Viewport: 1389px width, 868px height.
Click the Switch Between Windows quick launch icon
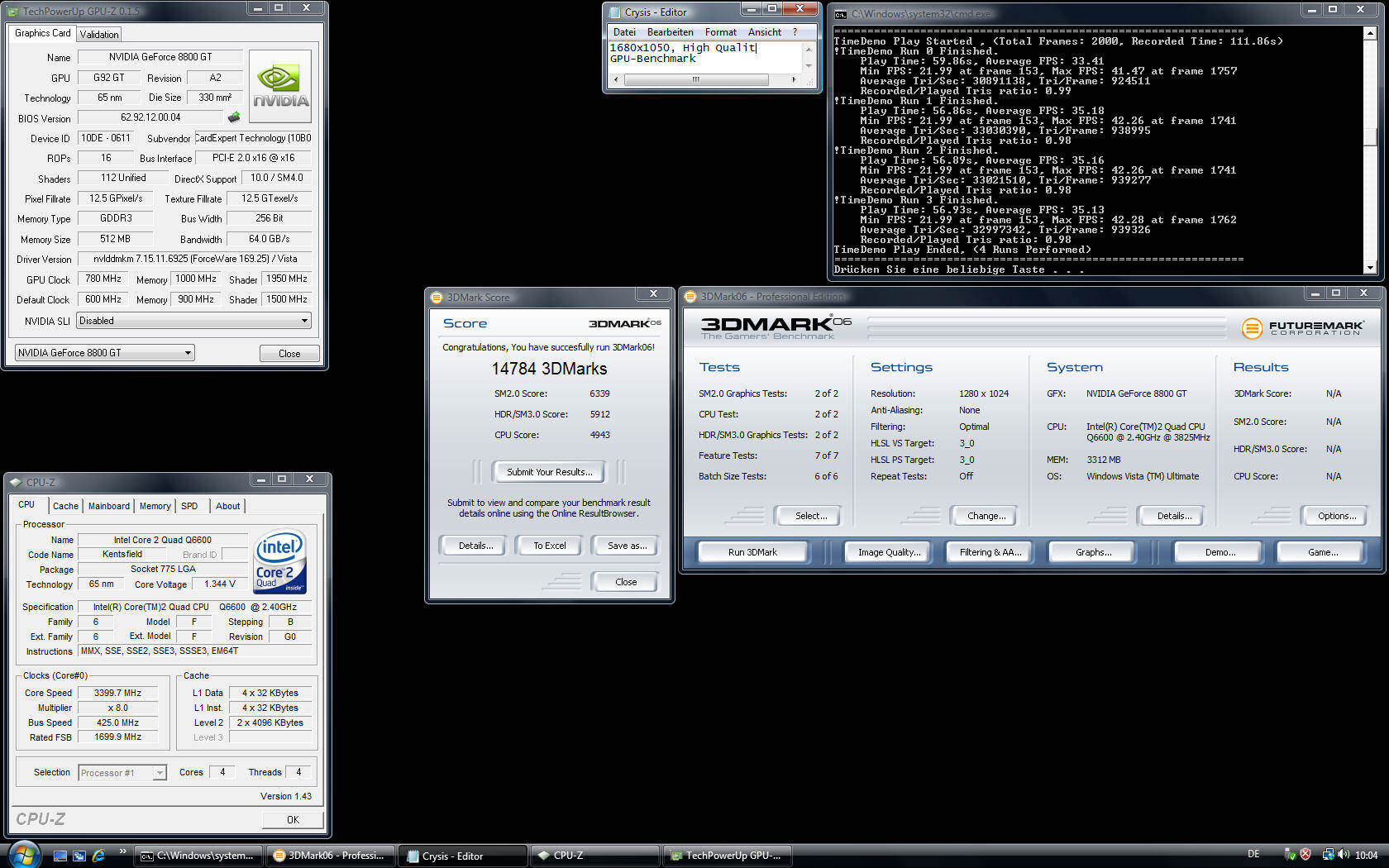tap(79, 856)
